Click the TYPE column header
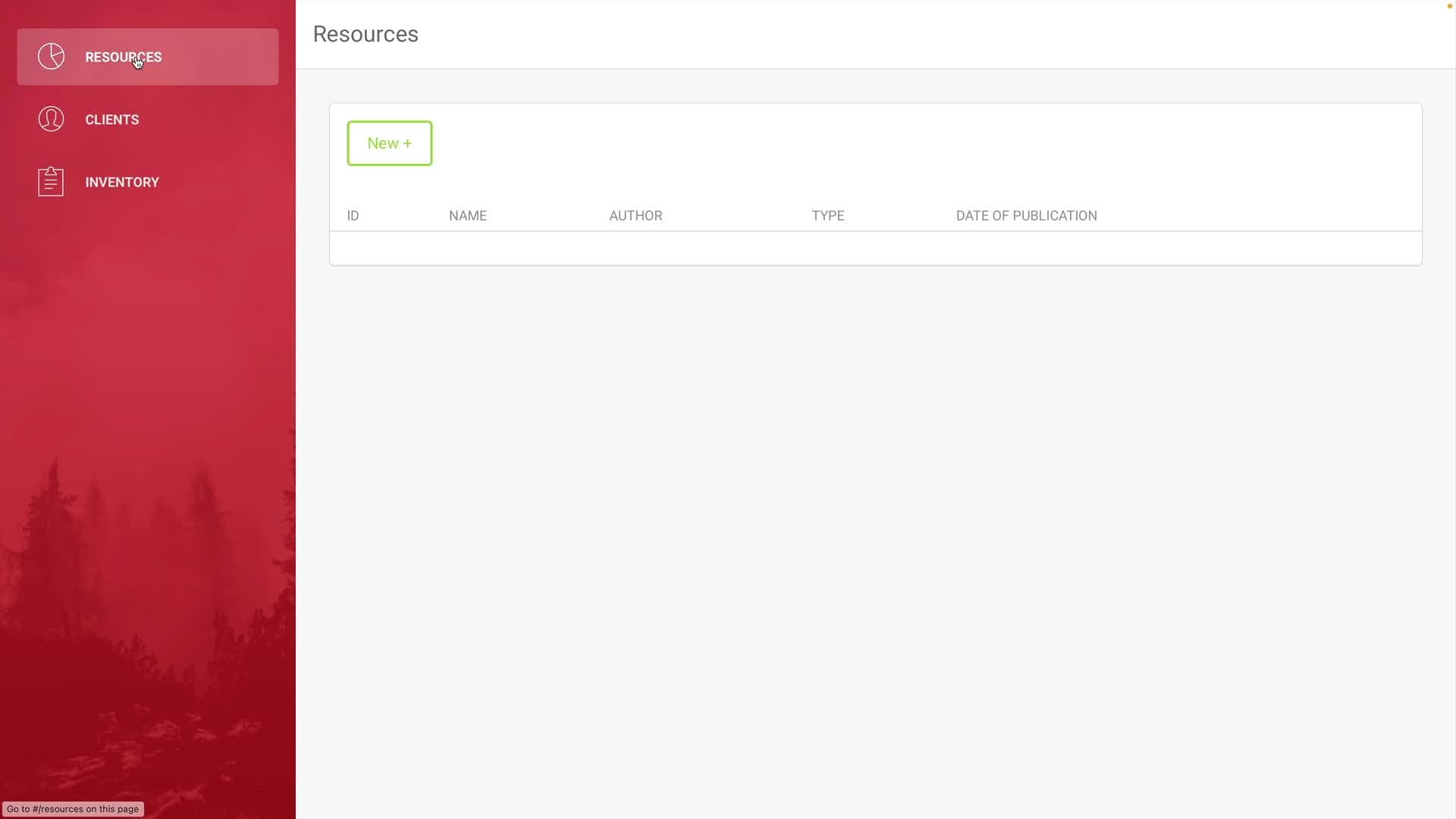This screenshot has width=1456, height=819. coord(827,216)
